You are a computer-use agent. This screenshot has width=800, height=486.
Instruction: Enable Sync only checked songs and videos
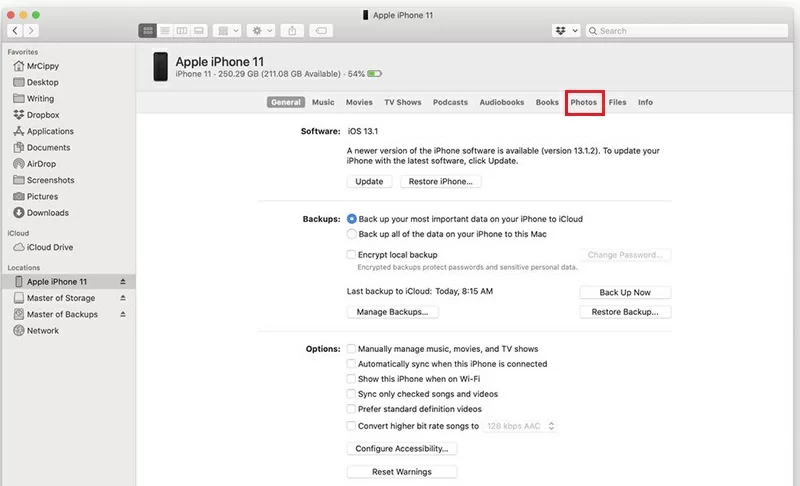pos(351,394)
